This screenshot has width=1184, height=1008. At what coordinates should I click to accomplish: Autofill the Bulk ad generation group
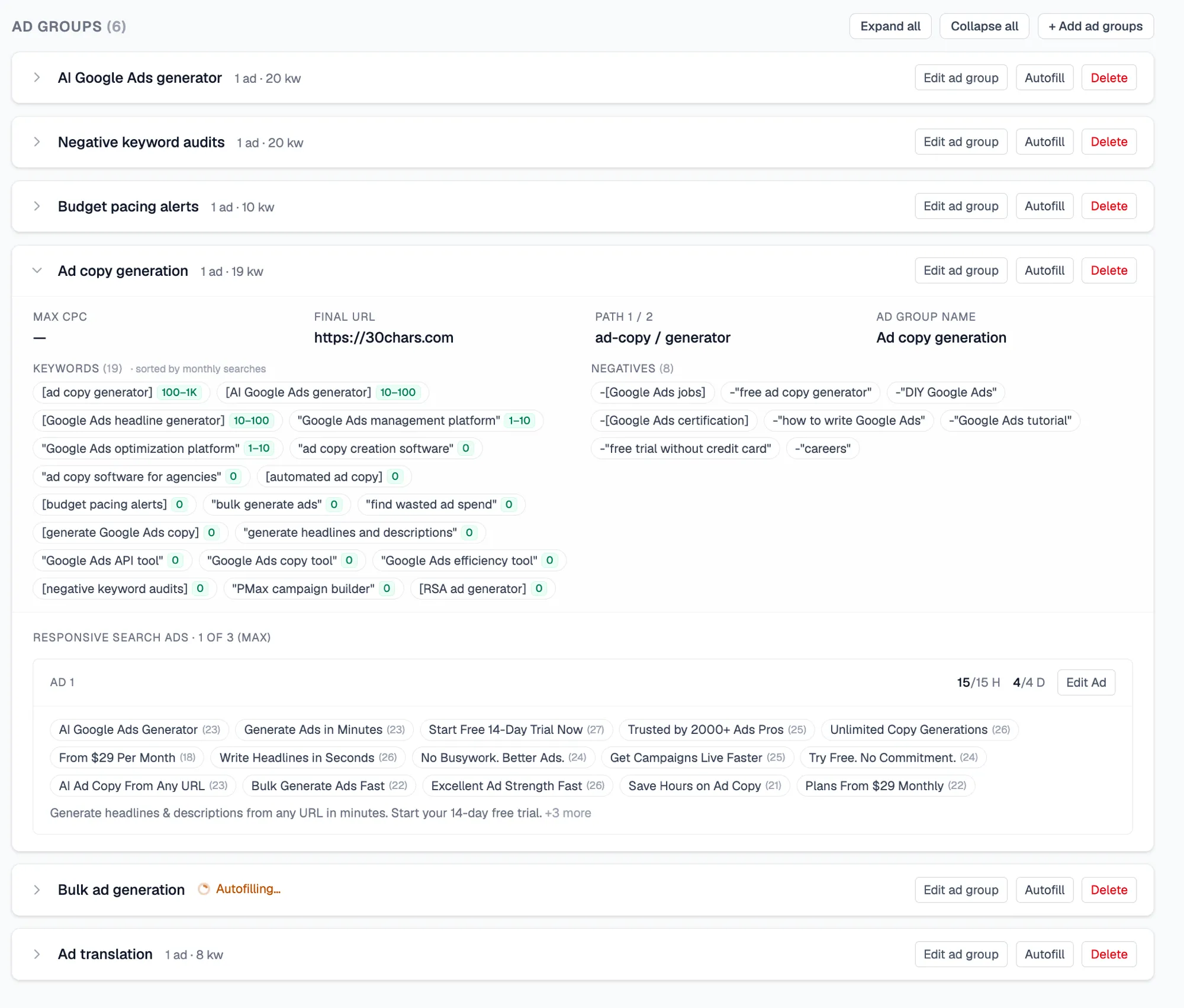point(1044,890)
